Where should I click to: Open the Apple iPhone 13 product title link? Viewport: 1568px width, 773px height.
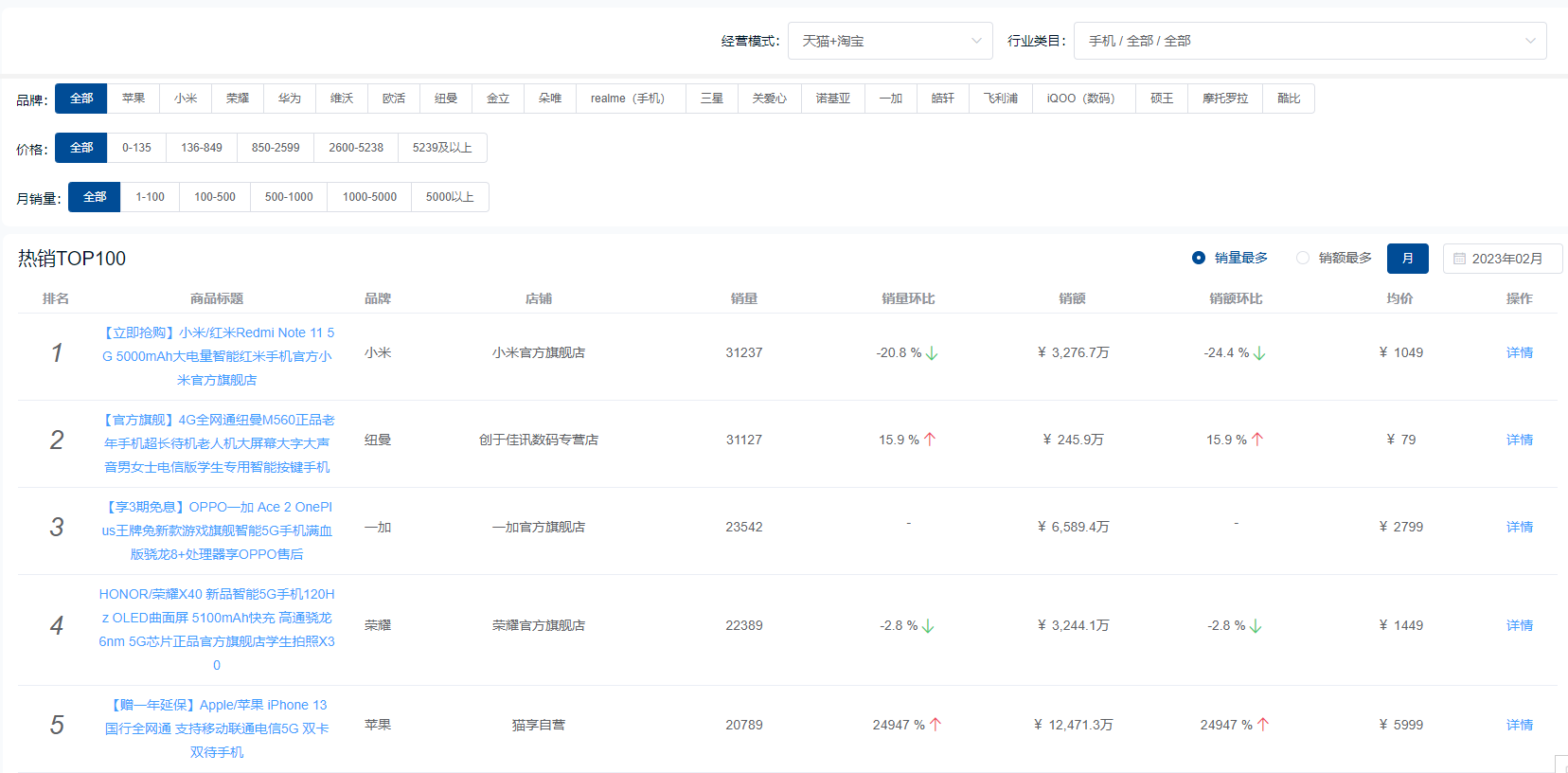pyautogui.click(x=217, y=728)
